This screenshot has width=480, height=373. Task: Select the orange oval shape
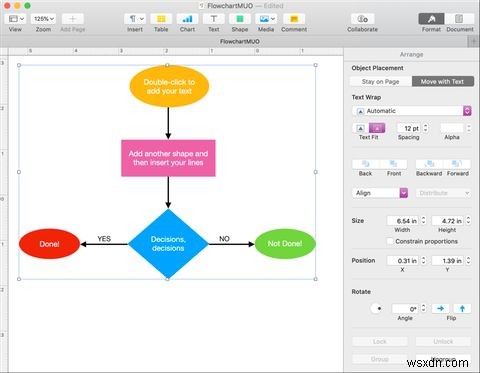(169, 86)
